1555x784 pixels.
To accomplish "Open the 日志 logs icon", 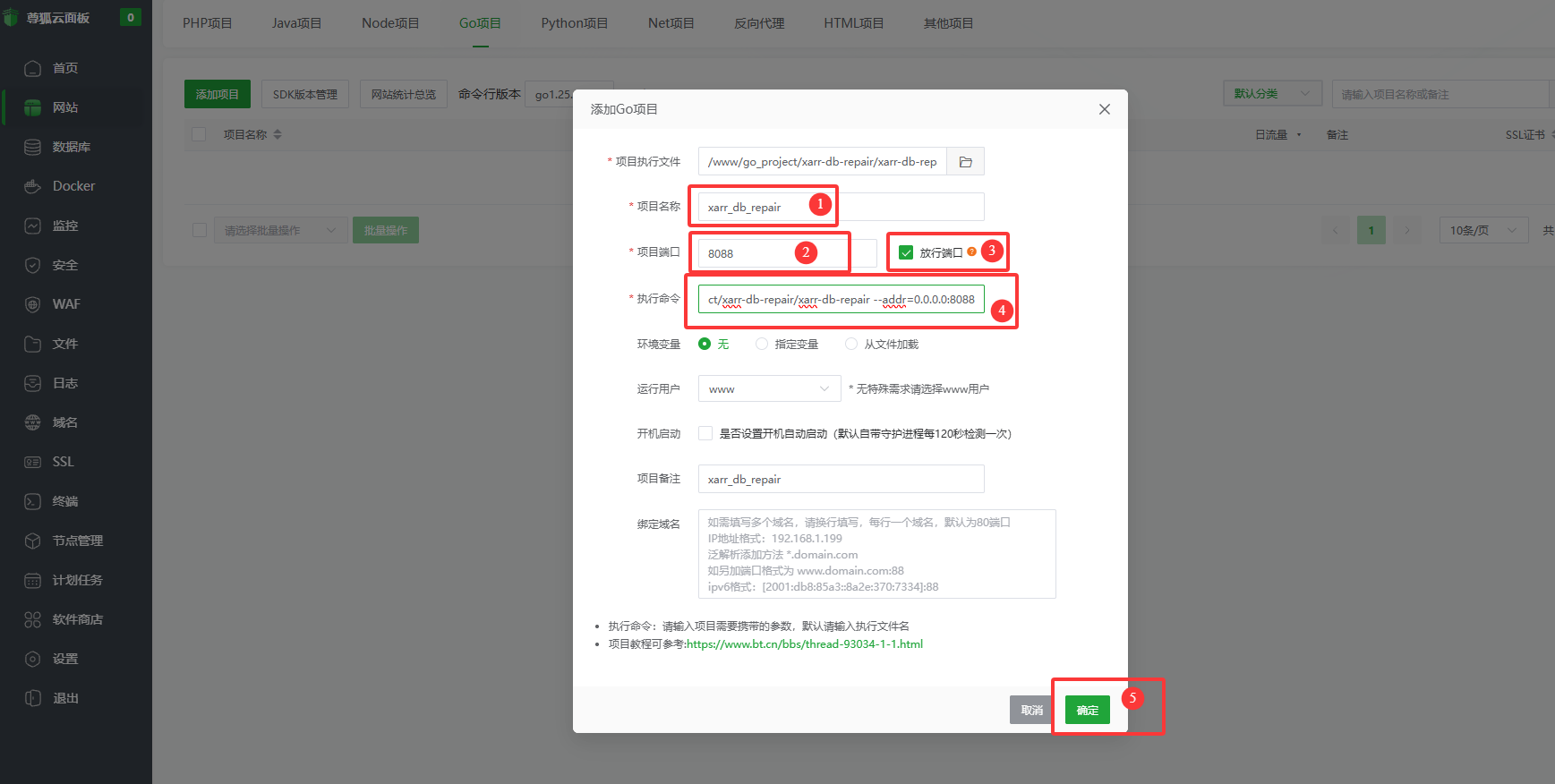I will pyautogui.click(x=33, y=383).
